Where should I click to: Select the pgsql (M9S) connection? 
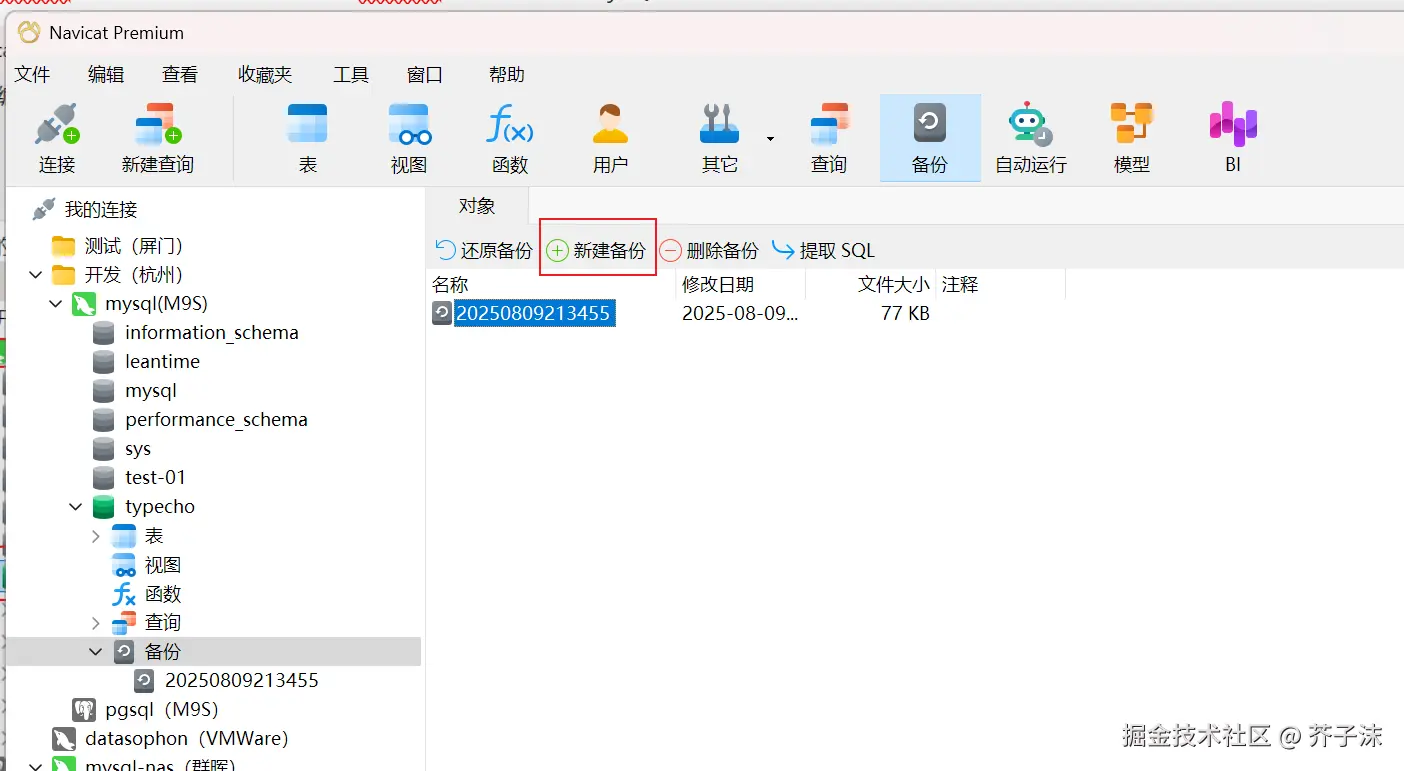click(x=161, y=710)
